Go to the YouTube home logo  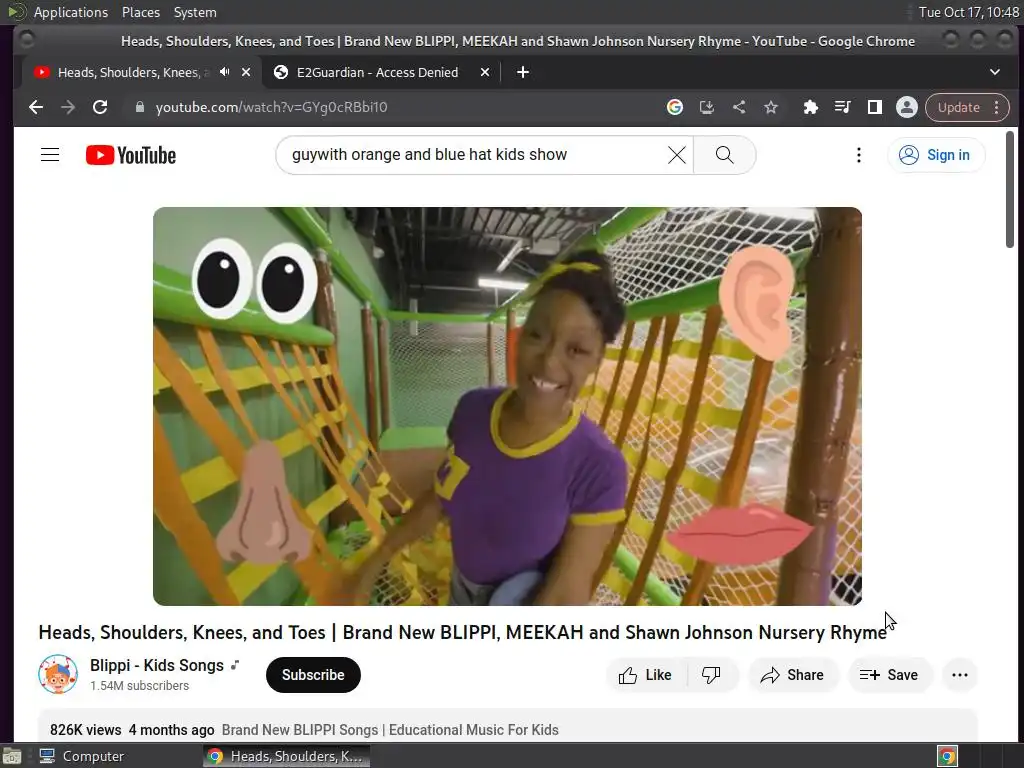131,155
